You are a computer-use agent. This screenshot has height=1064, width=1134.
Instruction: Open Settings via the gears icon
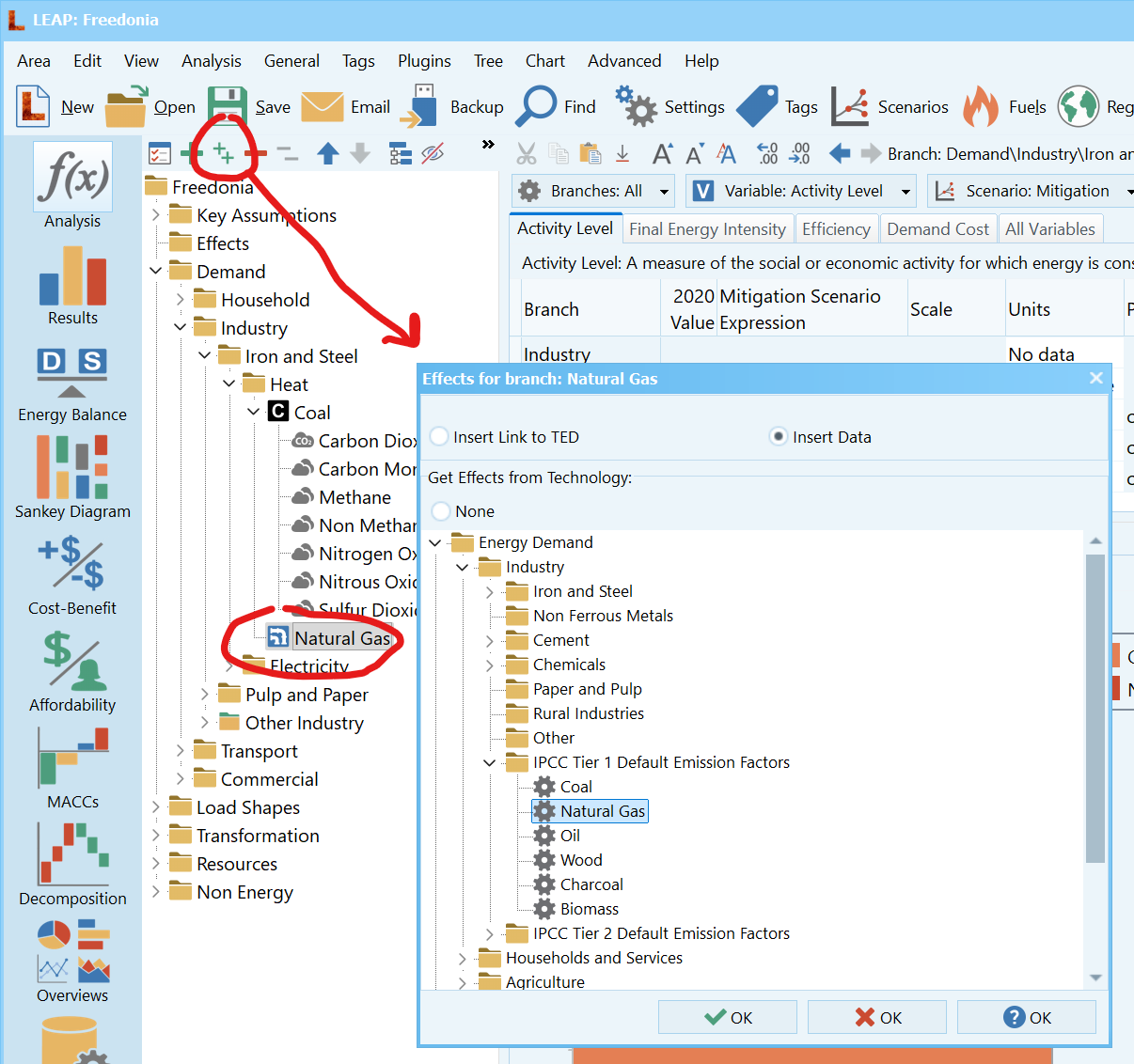pyautogui.click(x=637, y=106)
